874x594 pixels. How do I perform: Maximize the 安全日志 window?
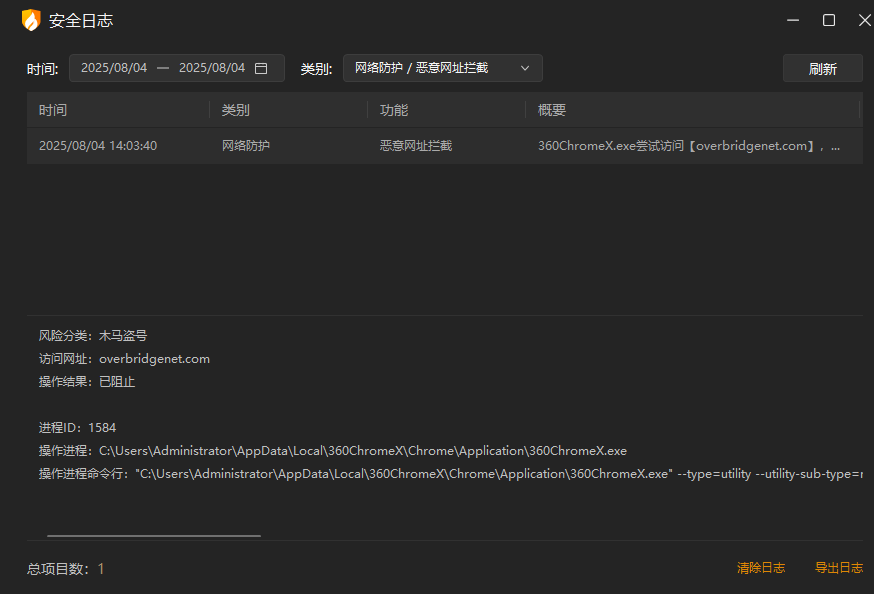click(x=829, y=20)
